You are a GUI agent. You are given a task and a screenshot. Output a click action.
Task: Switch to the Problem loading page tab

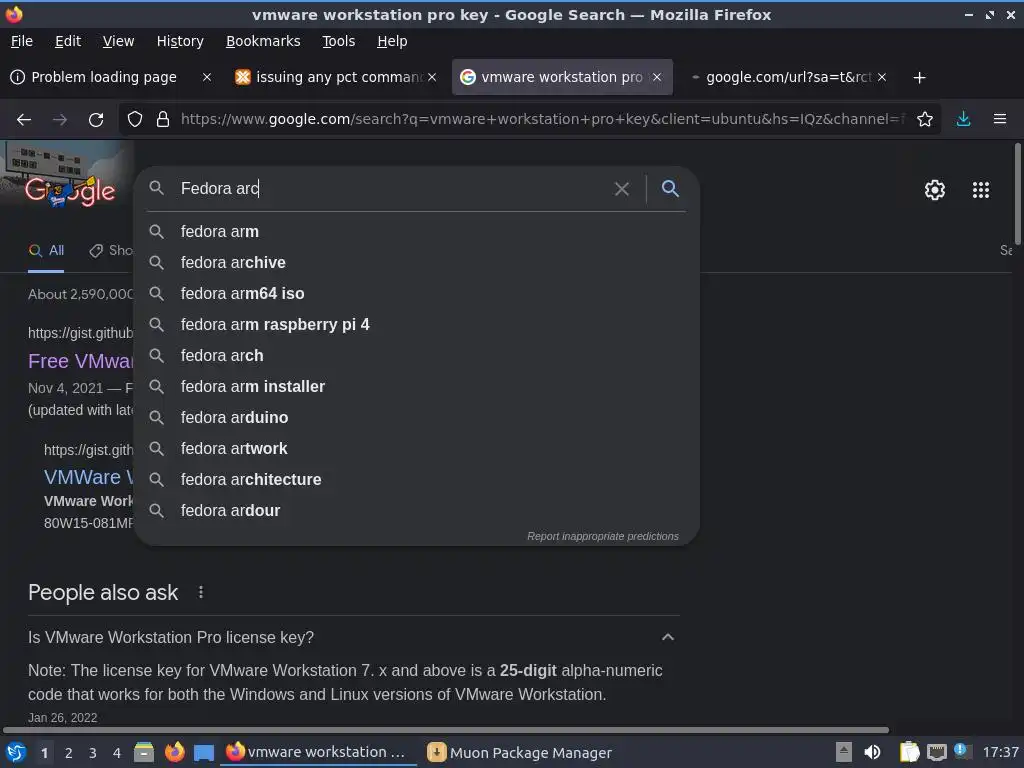(x=103, y=78)
